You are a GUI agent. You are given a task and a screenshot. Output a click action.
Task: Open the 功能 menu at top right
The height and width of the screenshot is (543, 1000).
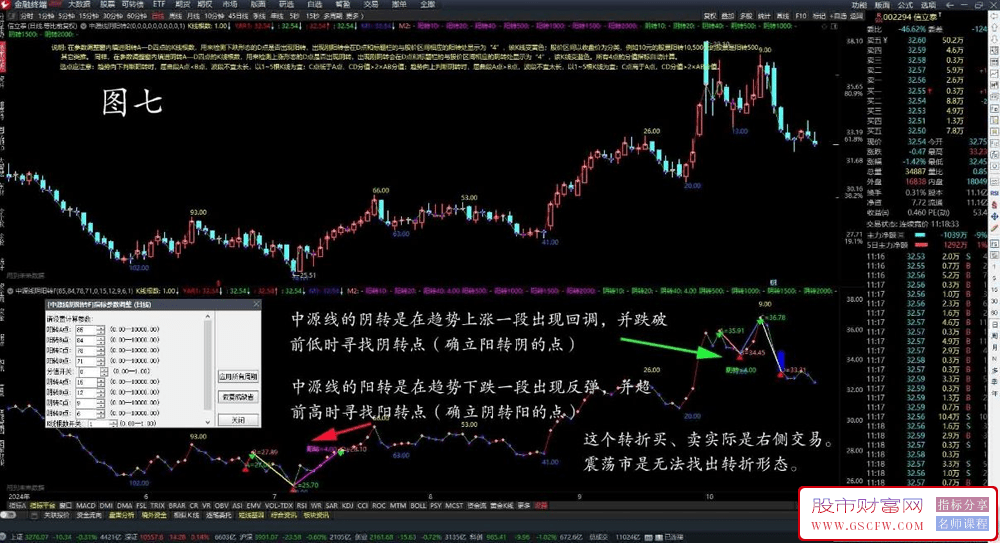point(860,5)
